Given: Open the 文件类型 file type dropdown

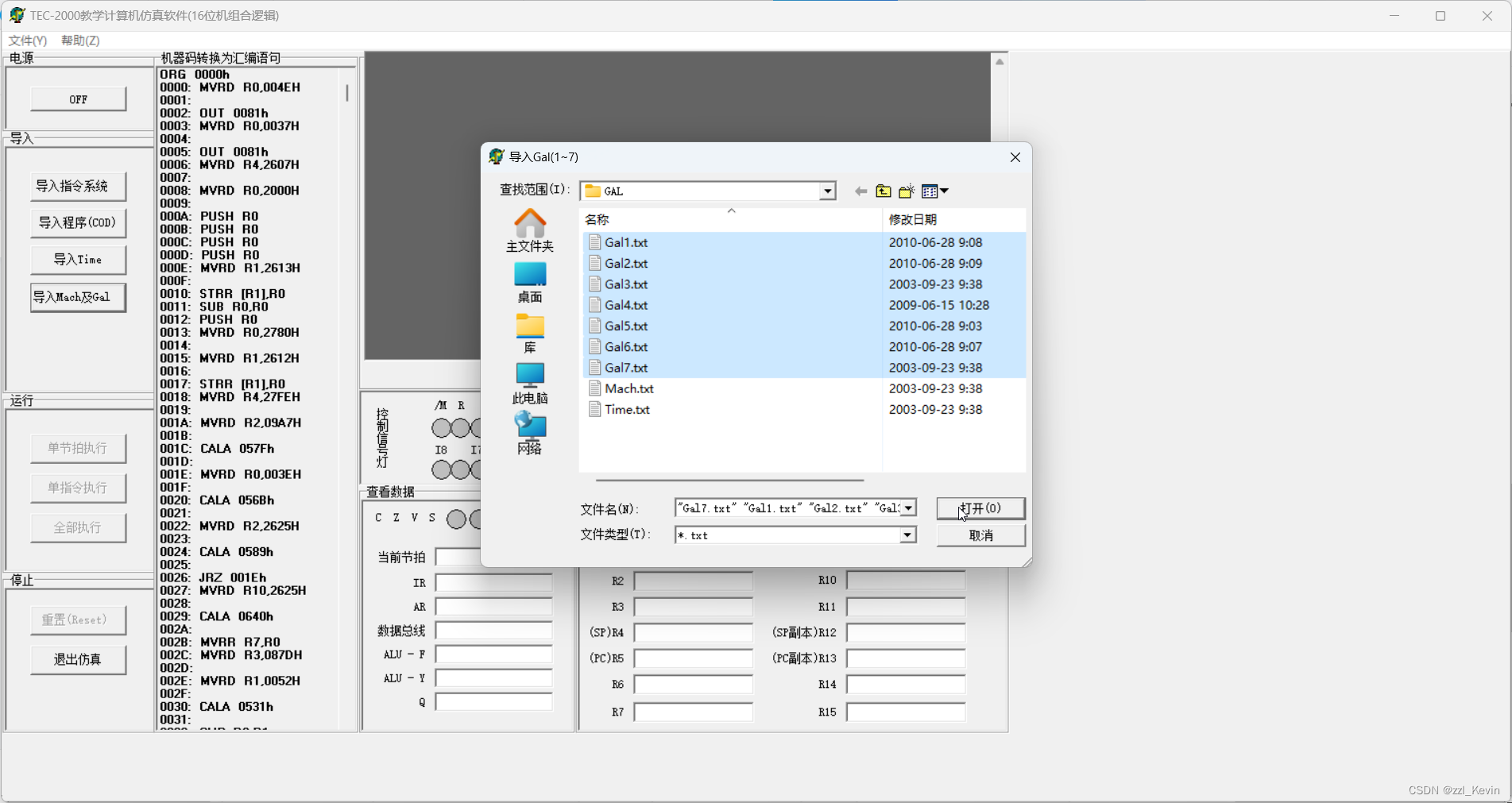Looking at the screenshot, I should (x=906, y=535).
